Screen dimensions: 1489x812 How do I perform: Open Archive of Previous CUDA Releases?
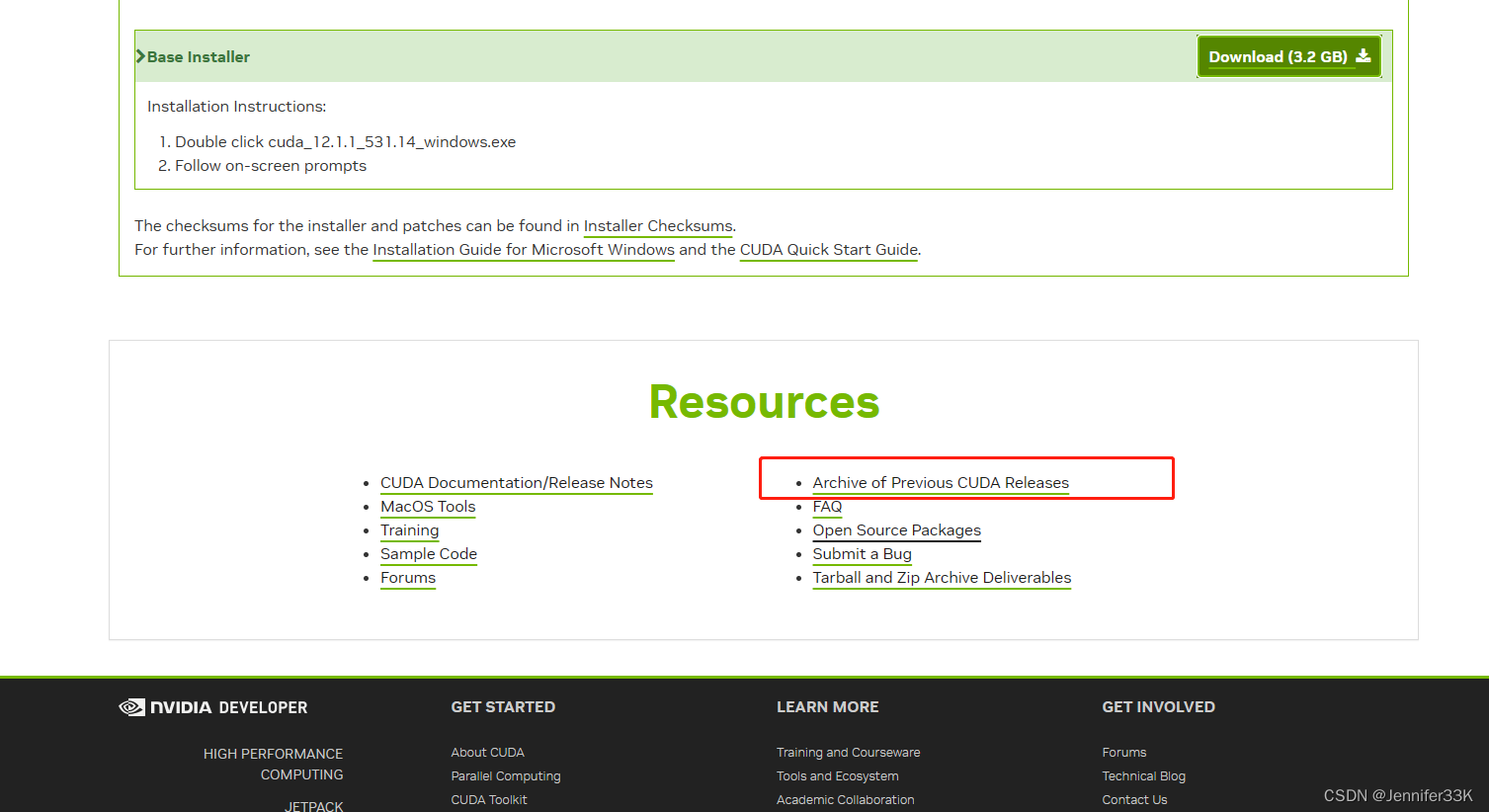click(941, 483)
